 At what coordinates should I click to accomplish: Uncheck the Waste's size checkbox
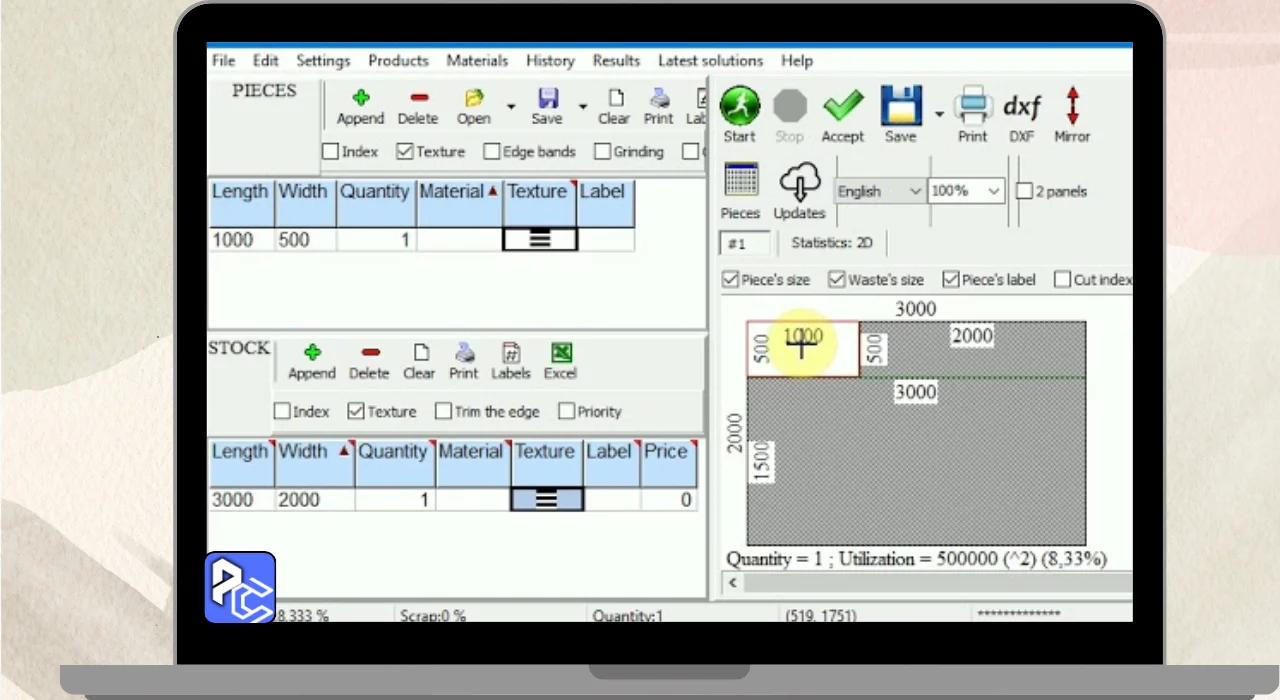pos(837,280)
